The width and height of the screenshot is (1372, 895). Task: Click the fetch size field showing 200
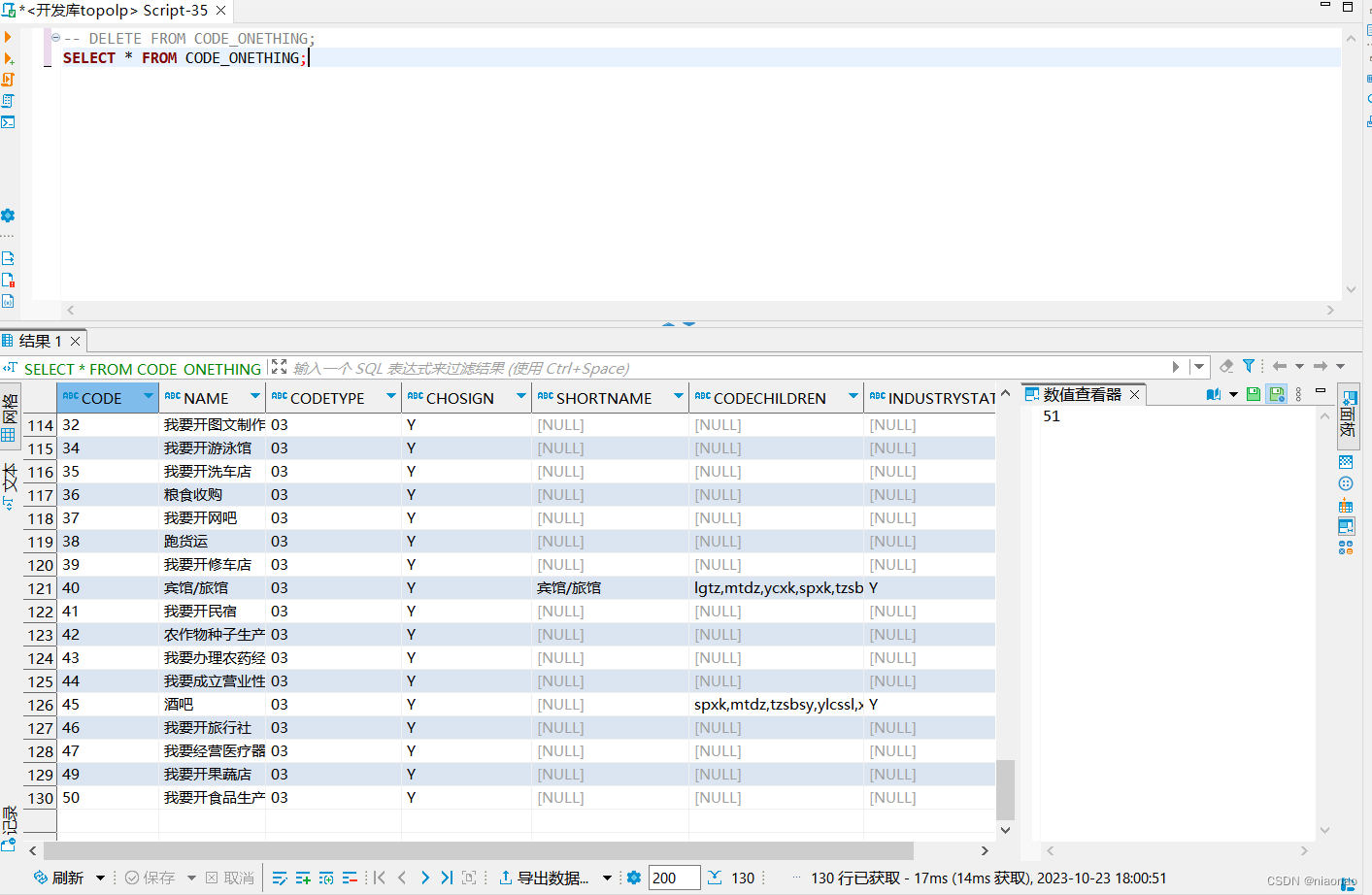click(x=675, y=878)
